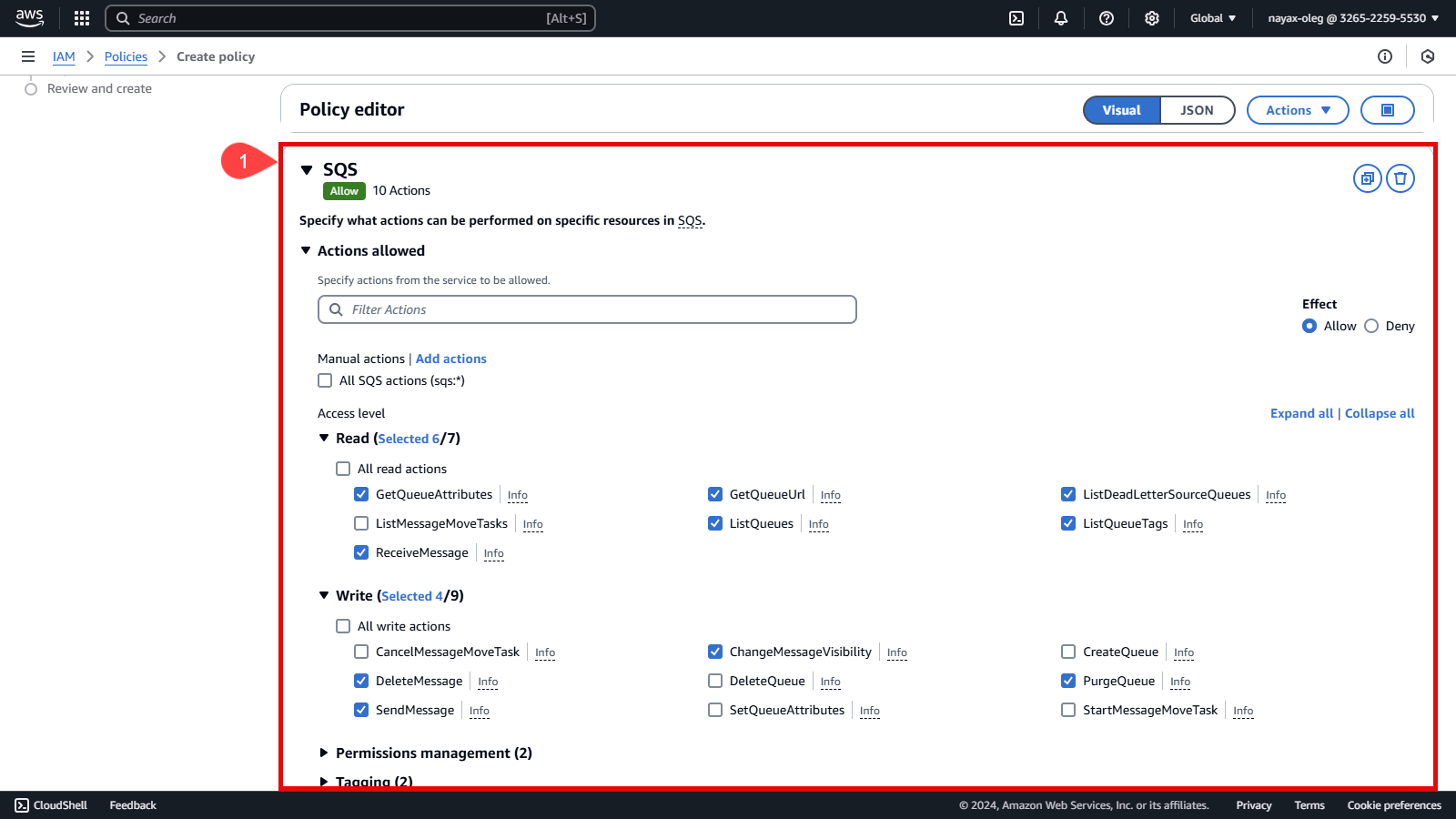The image size is (1456, 819).
Task: Uncheck SendMessage action
Action: coord(361,710)
